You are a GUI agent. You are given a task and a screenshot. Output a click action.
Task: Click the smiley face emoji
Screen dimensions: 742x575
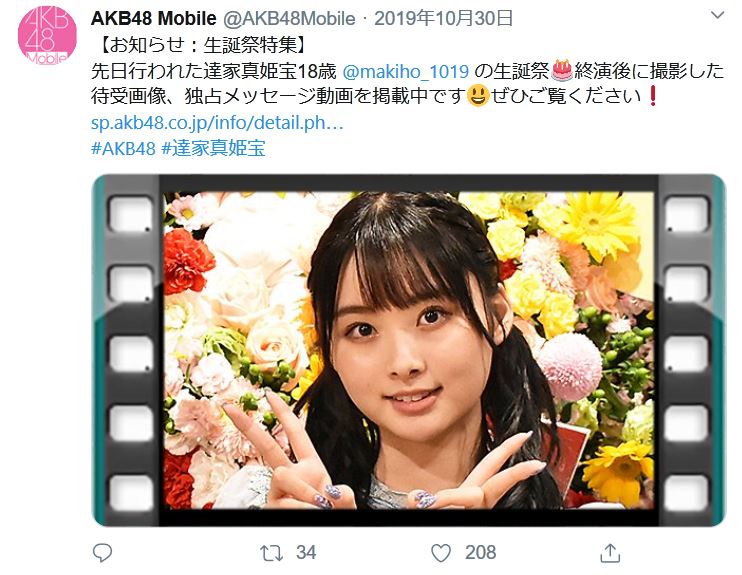[478, 96]
